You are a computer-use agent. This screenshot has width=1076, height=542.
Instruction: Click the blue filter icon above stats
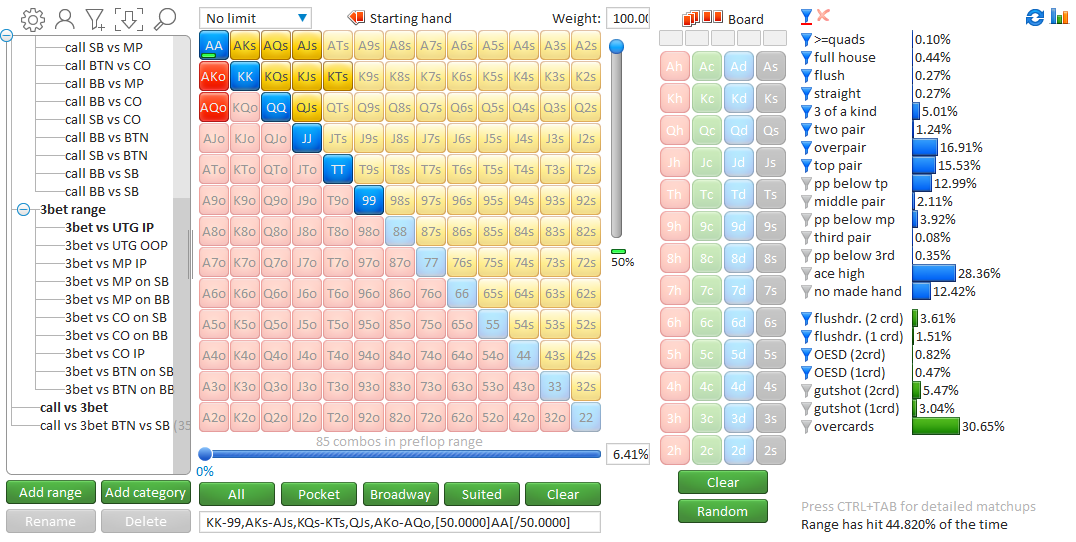[807, 16]
